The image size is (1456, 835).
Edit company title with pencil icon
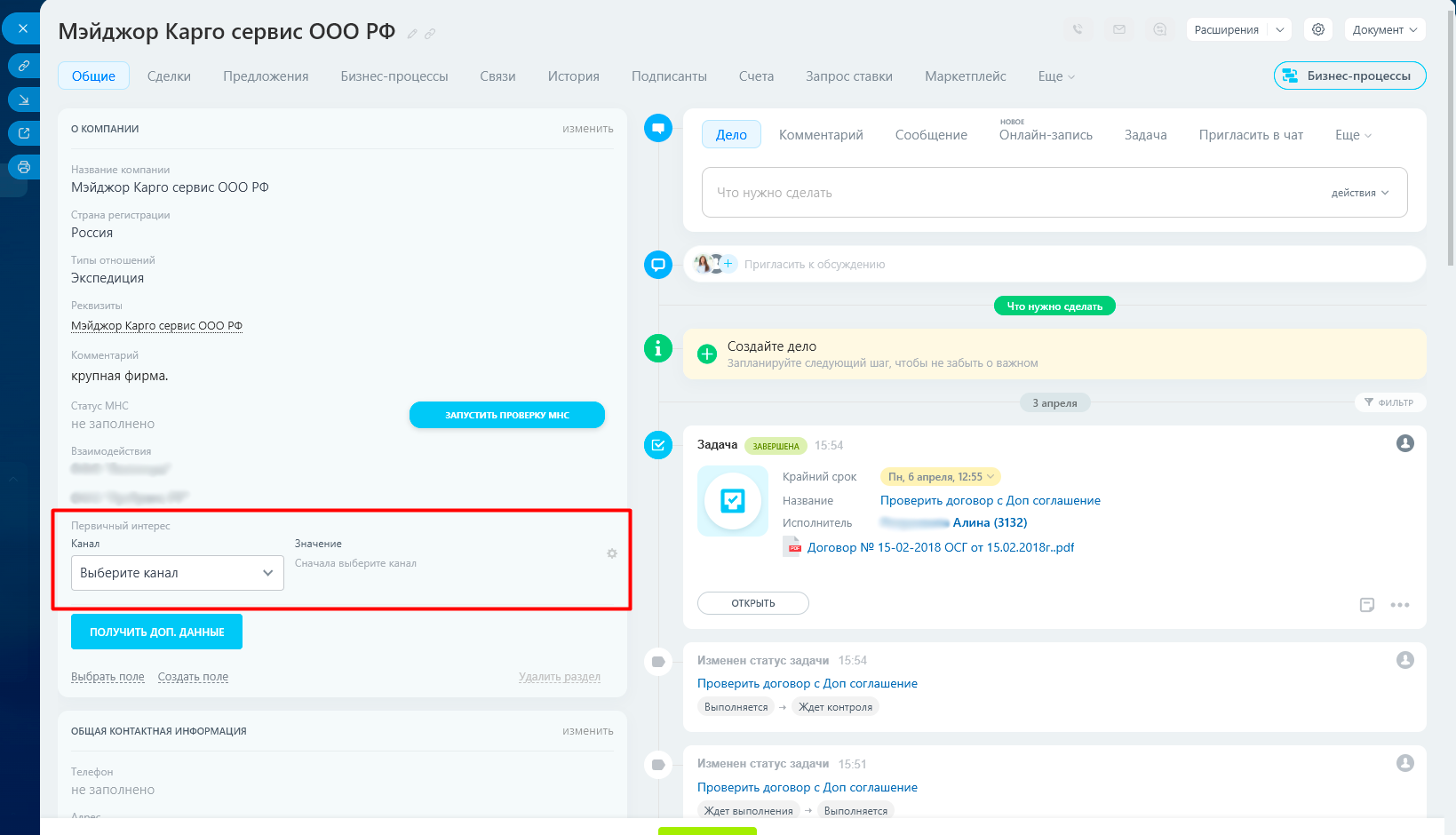click(412, 34)
